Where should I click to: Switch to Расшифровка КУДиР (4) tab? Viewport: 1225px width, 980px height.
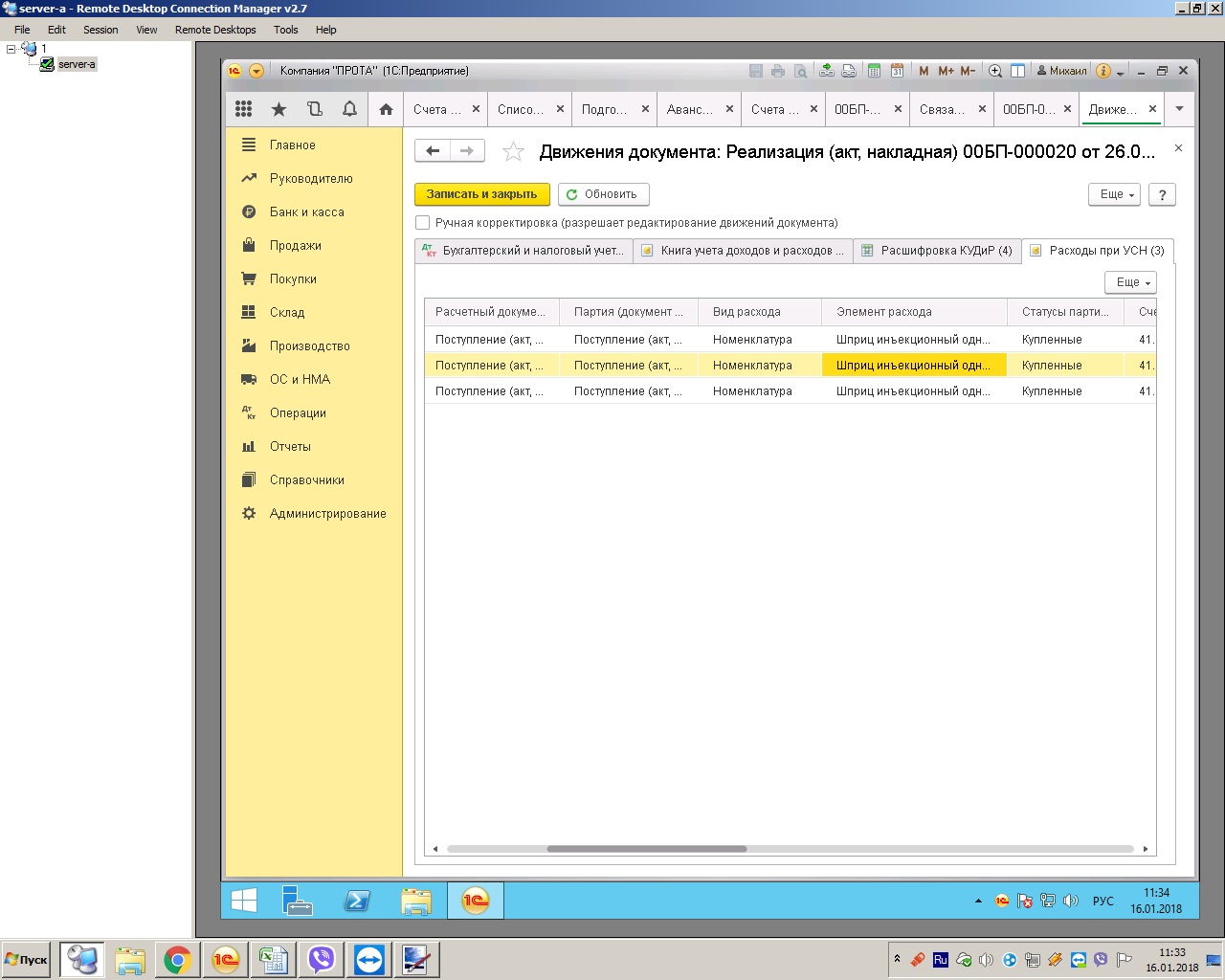pos(937,251)
